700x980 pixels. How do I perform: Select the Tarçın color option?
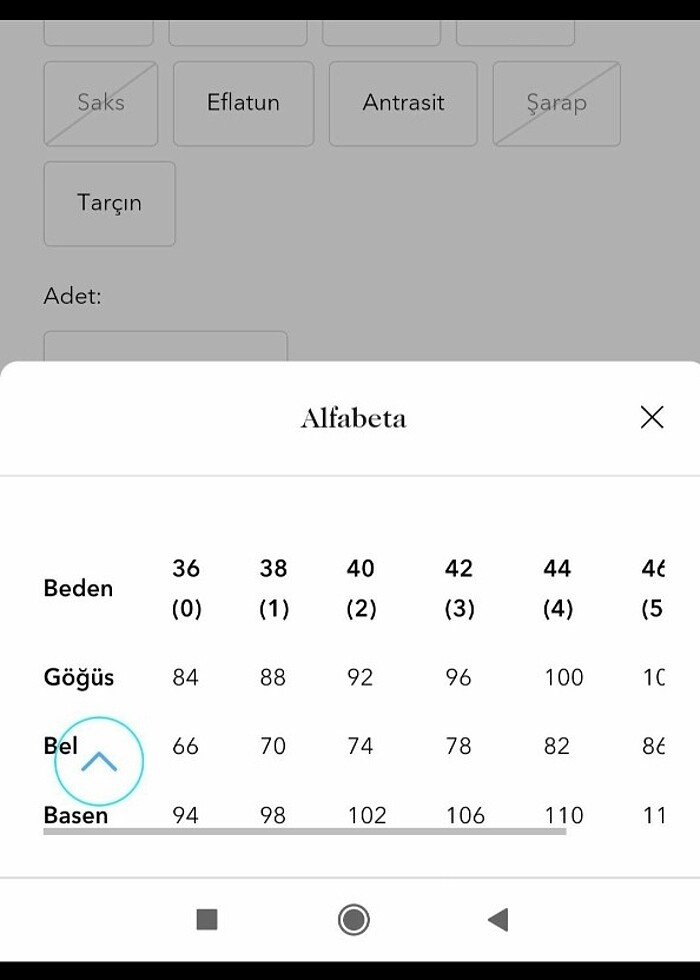(109, 203)
